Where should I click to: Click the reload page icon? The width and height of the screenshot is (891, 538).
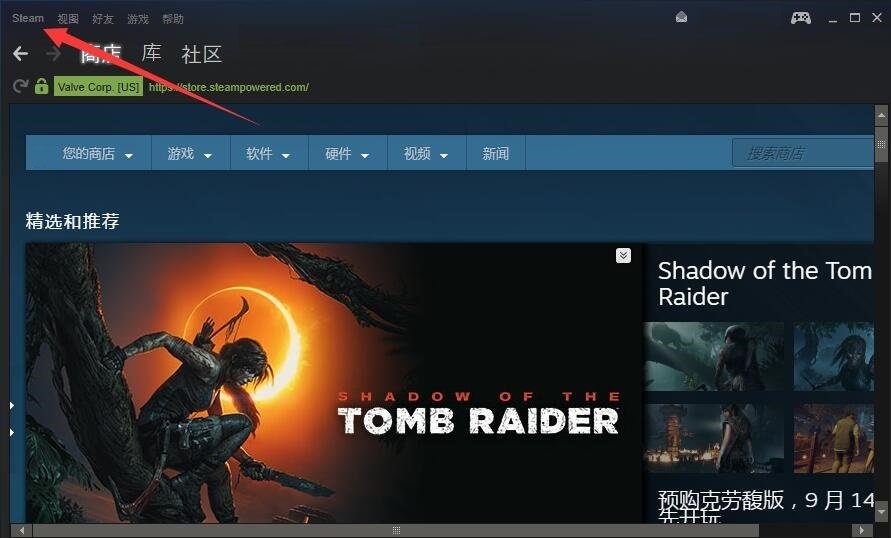[20, 86]
